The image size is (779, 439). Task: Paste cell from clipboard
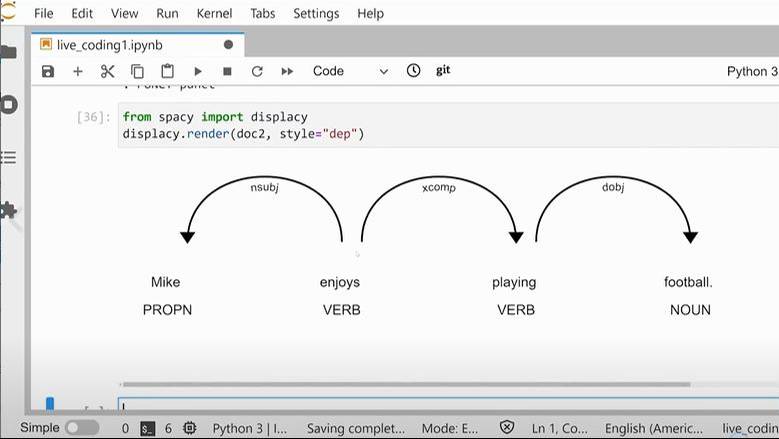167,72
